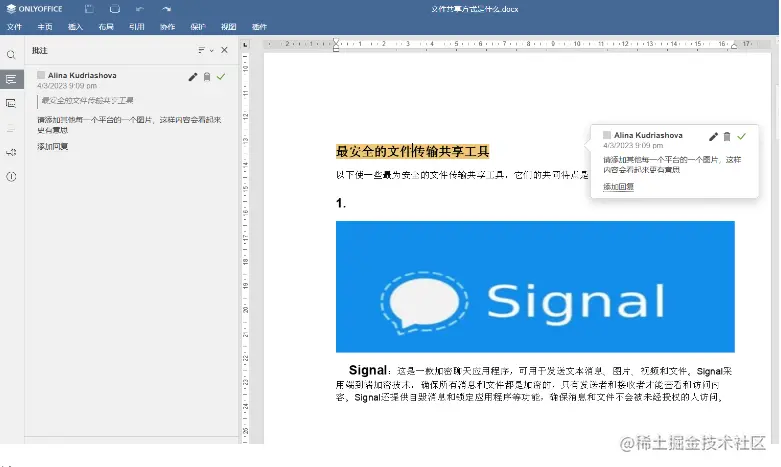The width and height of the screenshot is (781, 467).
Task: Open the 引用 references tab
Action: point(136,27)
